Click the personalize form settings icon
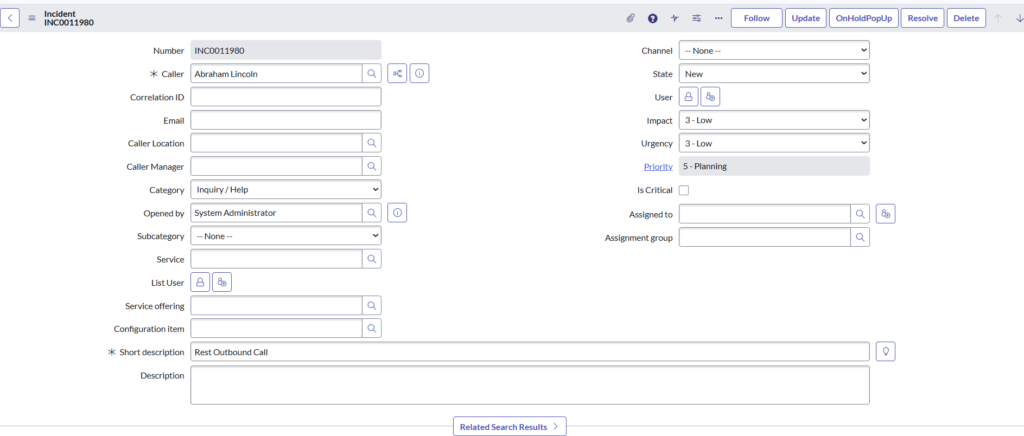Screen dimensions: 1024x436 pos(697,18)
